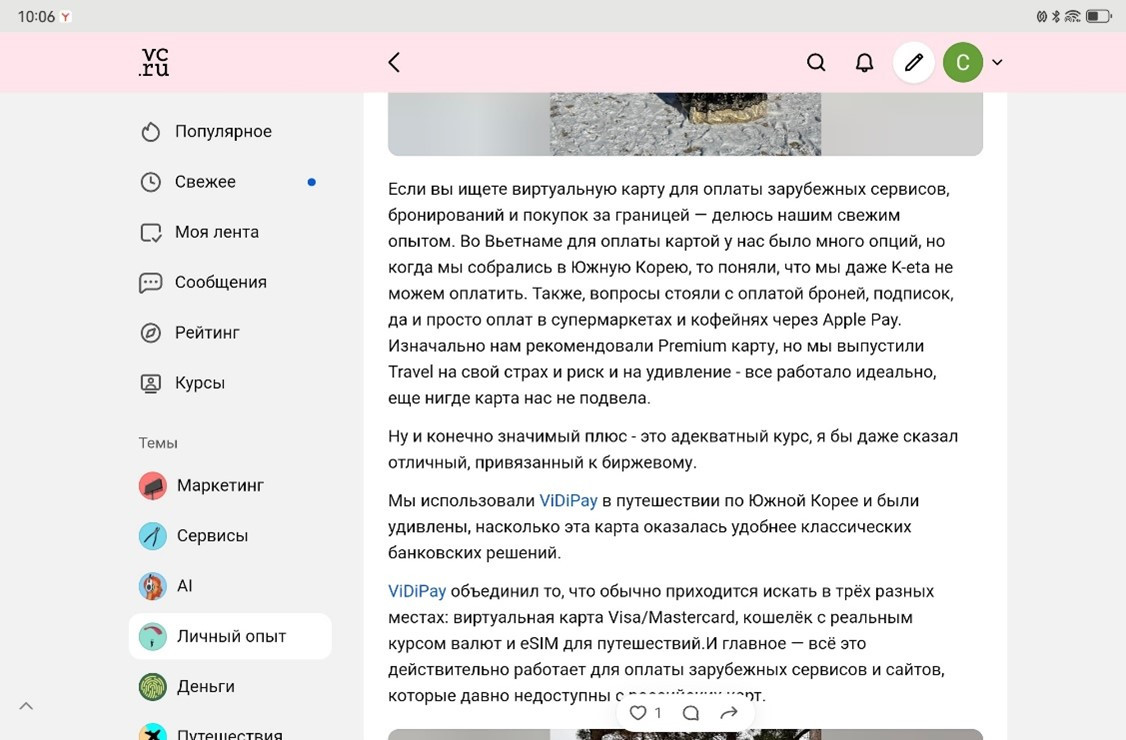
Task: Open Сообщения in the sidebar
Action: click(220, 282)
